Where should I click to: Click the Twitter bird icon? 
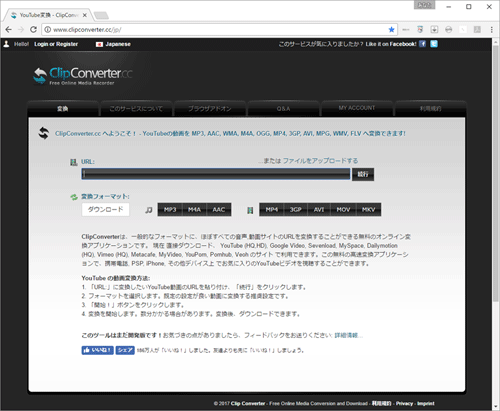click(x=434, y=44)
